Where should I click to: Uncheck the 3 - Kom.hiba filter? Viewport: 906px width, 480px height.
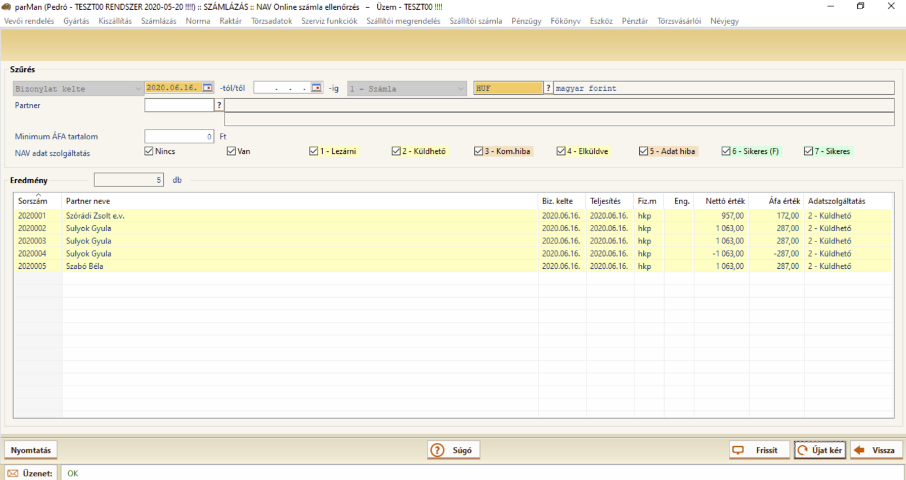tap(478, 151)
